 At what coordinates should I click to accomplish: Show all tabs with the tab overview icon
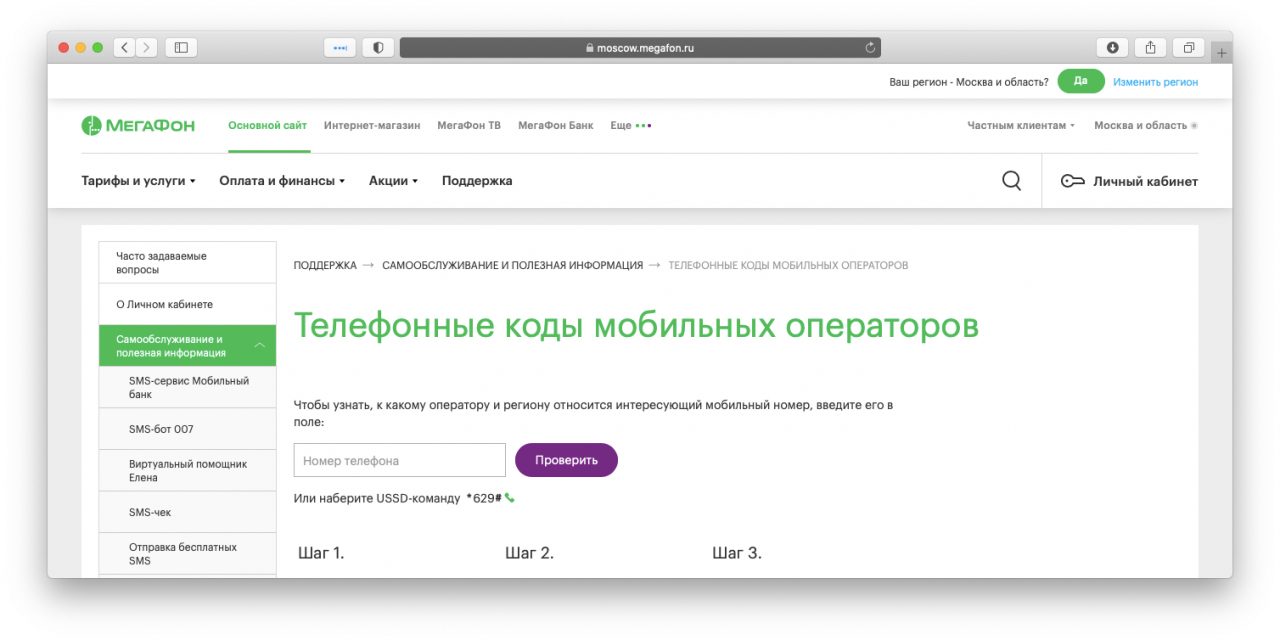click(x=1188, y=46)
